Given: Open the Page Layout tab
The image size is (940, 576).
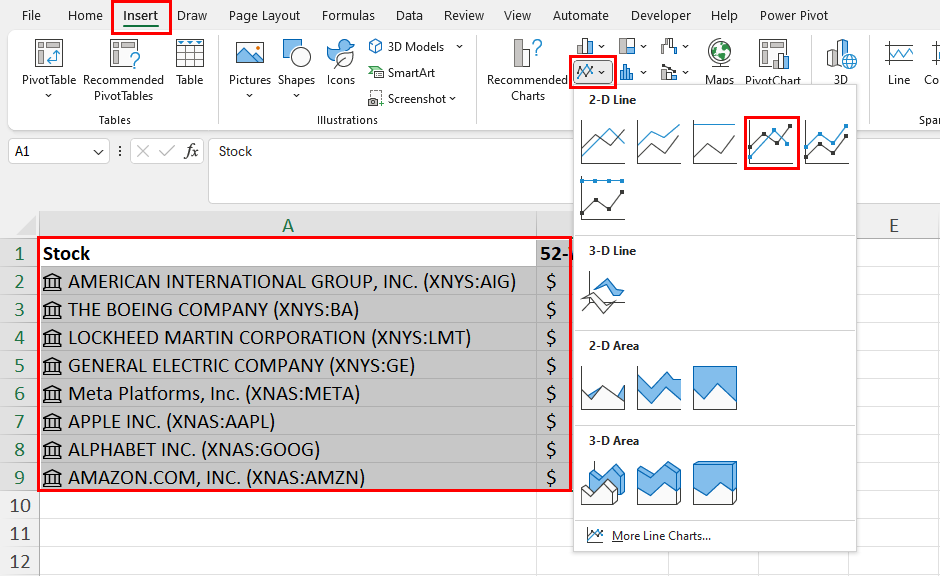Looking at the screenshot, I should point(264,16).
